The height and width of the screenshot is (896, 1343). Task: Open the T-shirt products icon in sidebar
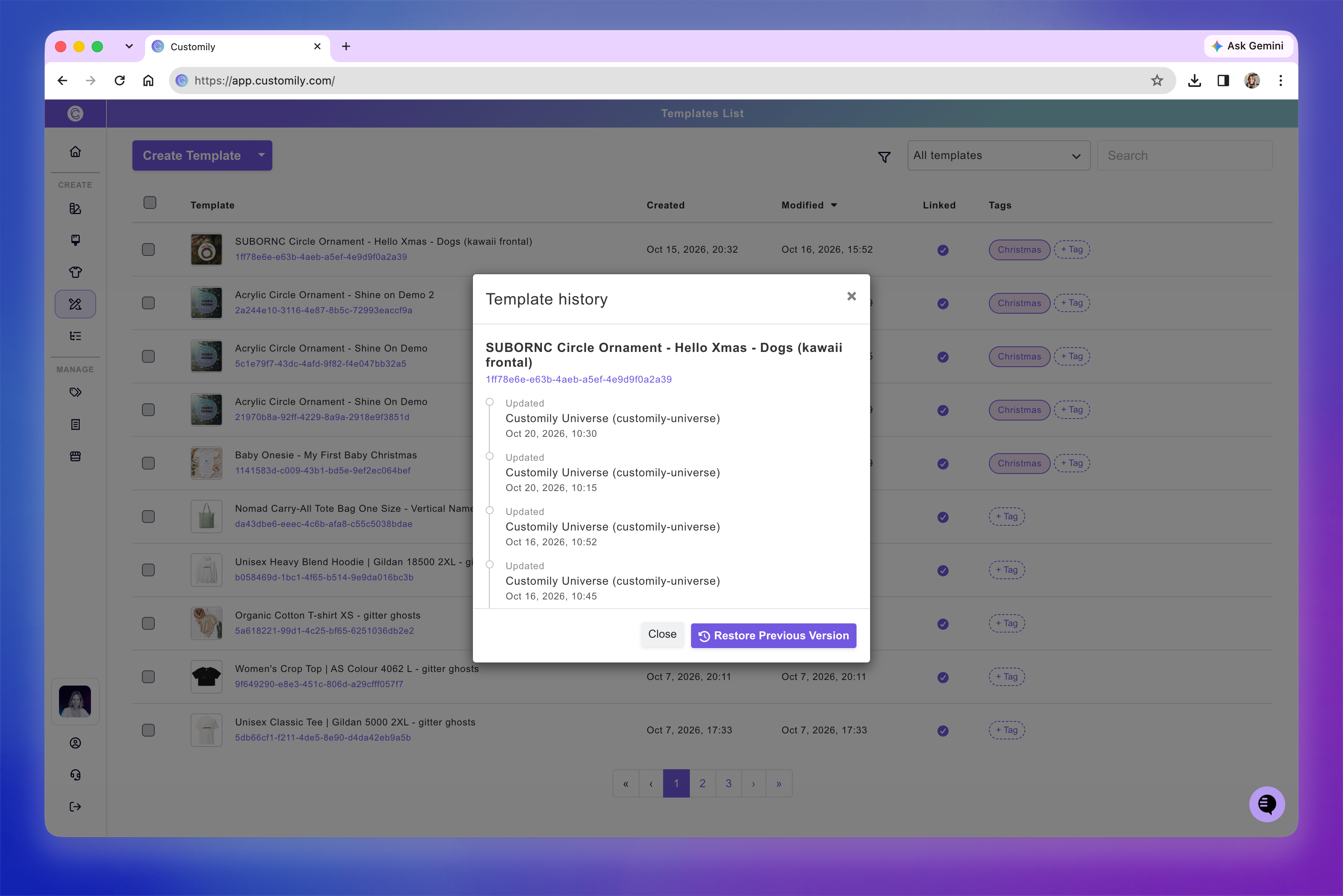pyautogui.click(x=75, y=272)
